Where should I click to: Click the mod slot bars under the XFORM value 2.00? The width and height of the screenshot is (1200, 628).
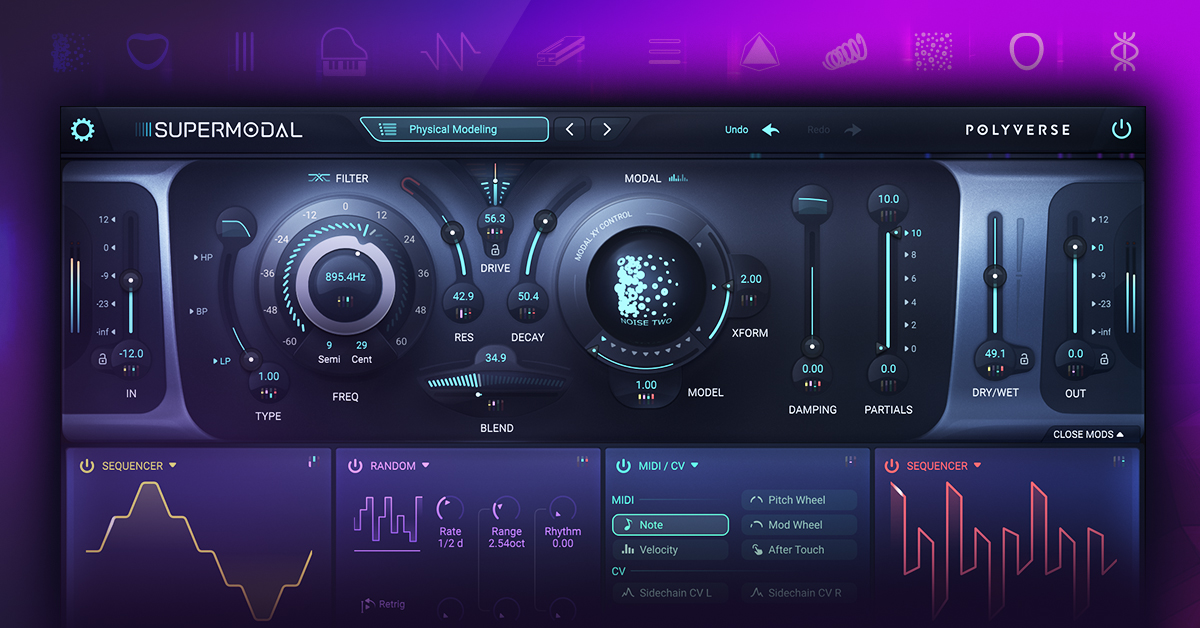[x=750, y=298]
